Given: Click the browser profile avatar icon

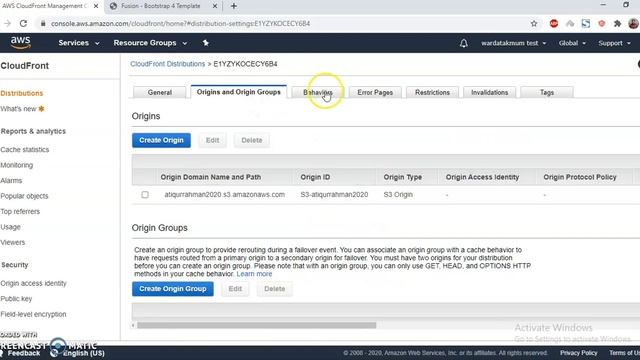Looking at the screenshot, I should [x=633, y=24].
